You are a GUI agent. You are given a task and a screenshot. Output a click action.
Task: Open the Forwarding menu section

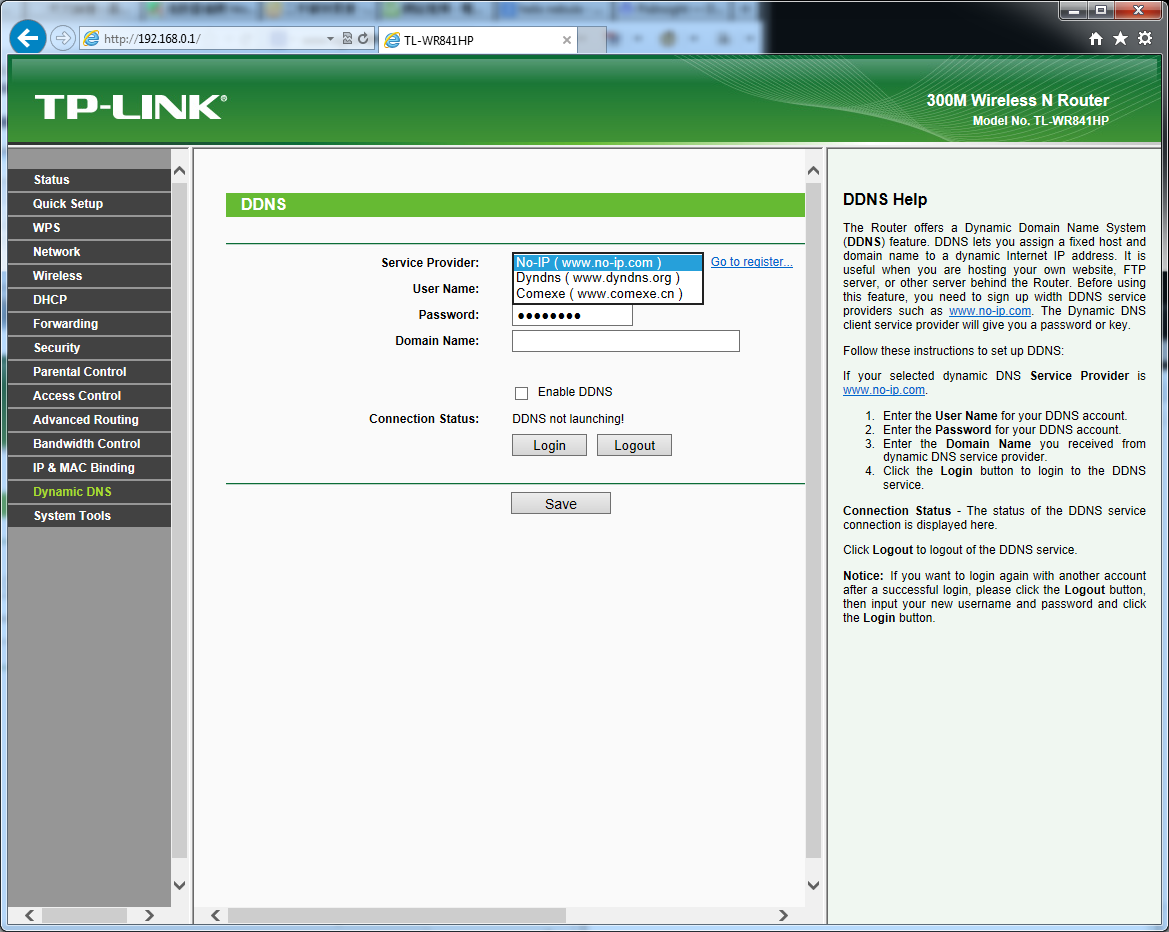pos(65,324)
